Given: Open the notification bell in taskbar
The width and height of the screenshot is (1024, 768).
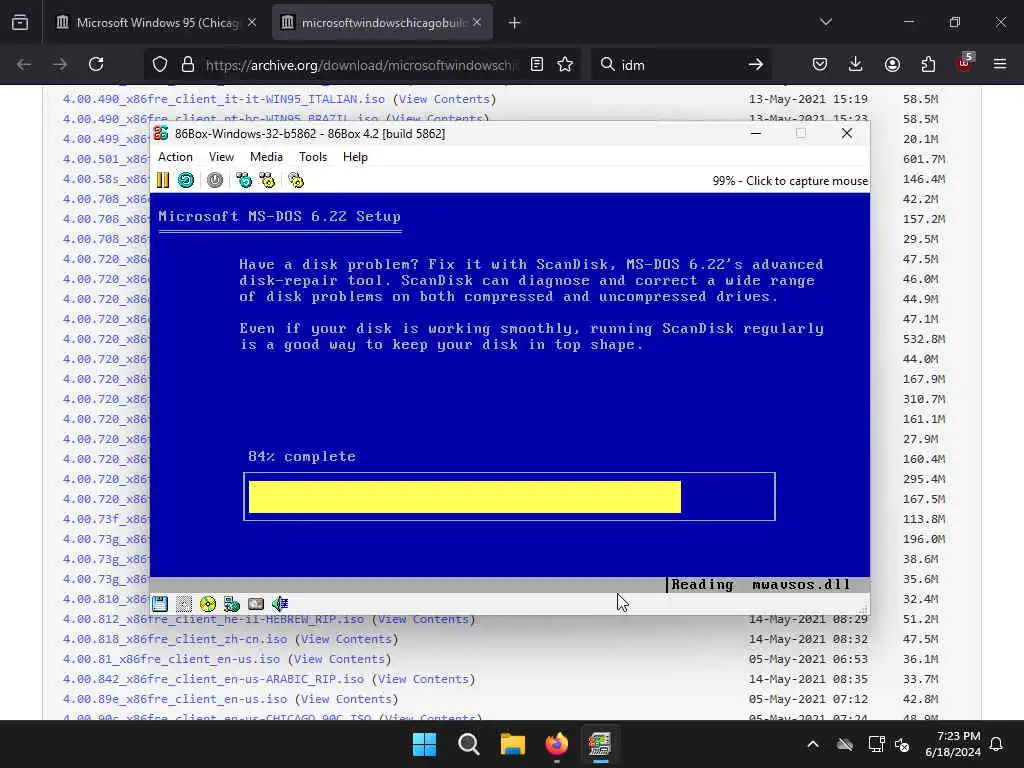Looking at the screenshot, I should pyautogui.click(x=997, y=744).
